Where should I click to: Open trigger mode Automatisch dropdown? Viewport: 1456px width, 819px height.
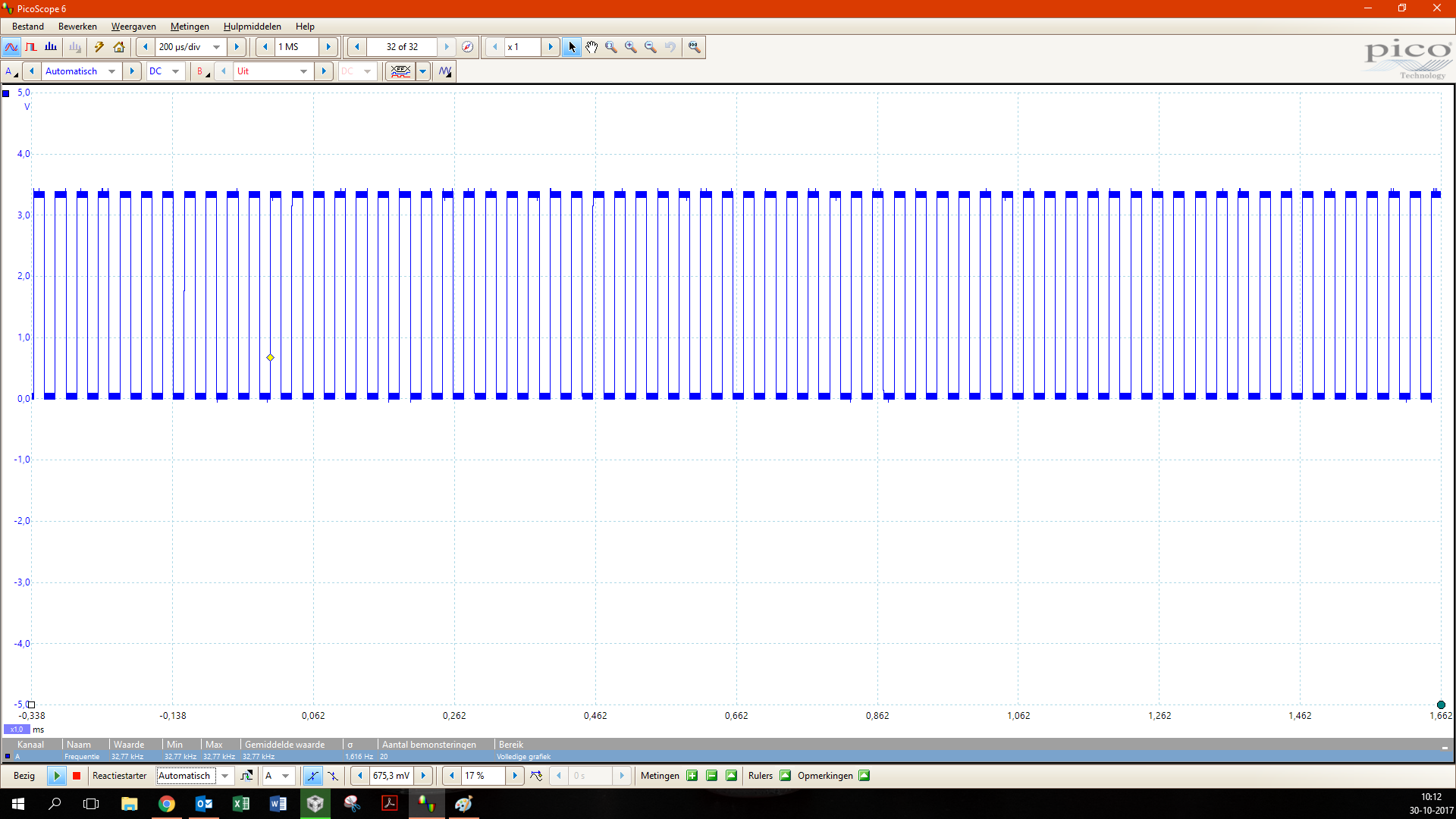click(x=224, y=776)
